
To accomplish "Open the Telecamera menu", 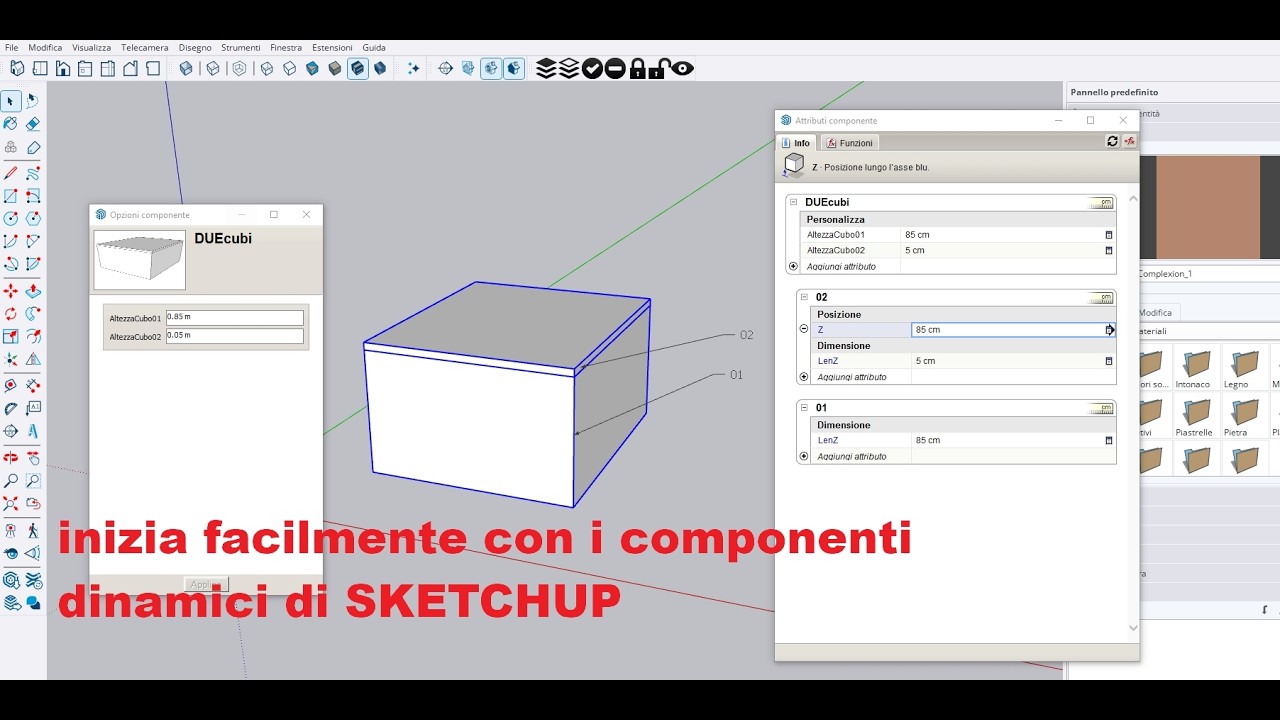I will [x=145, y=47].
